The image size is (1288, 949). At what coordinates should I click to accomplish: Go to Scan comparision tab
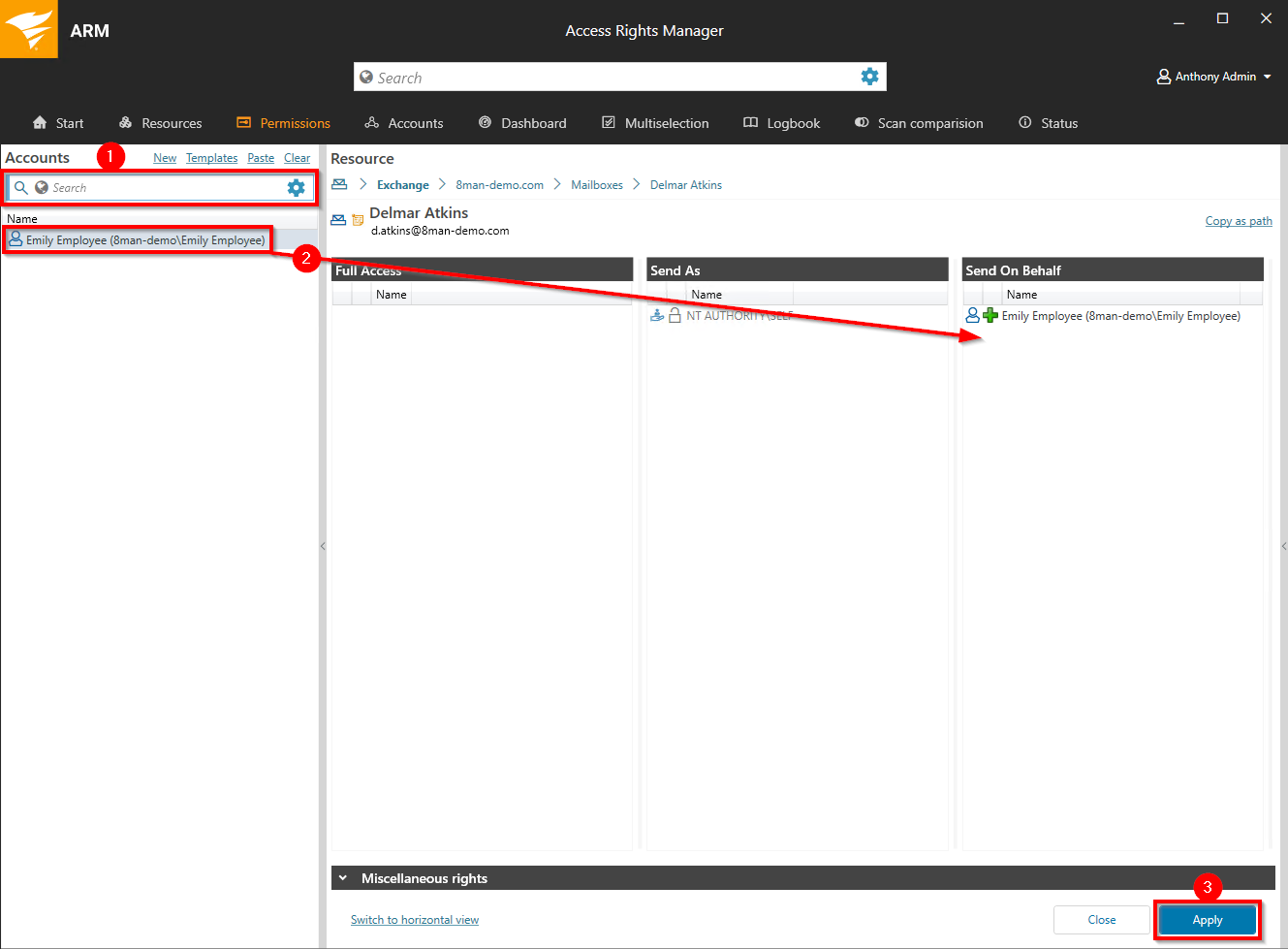click(x=918, y=123)
